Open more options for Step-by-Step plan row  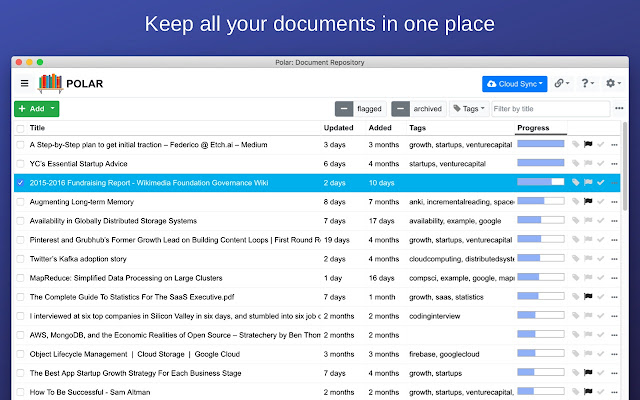(614, 145)
